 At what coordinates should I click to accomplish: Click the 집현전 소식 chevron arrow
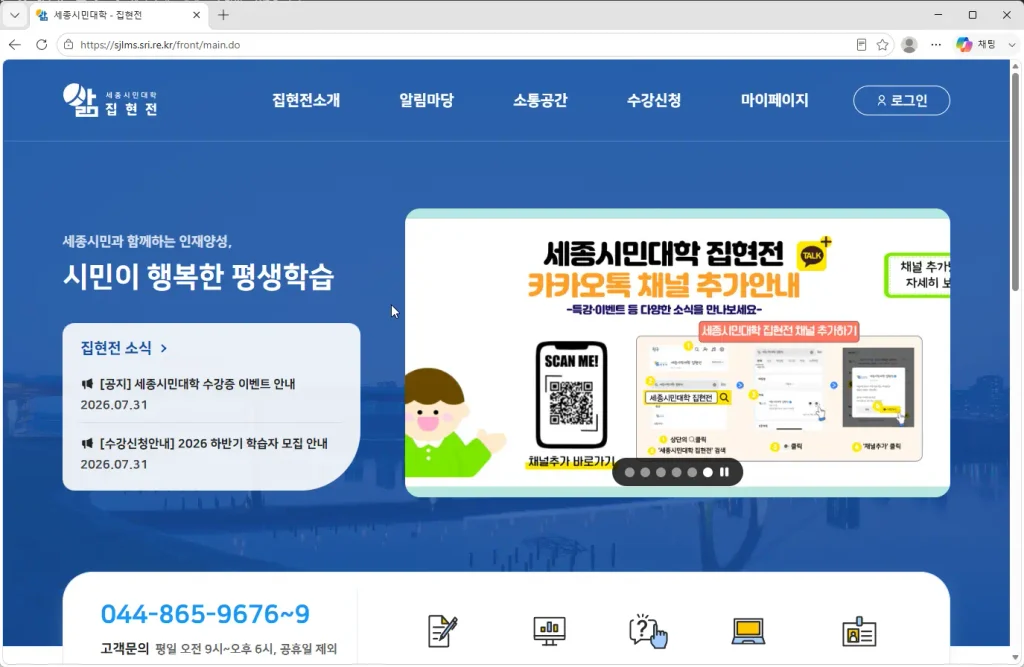[163, 348]
